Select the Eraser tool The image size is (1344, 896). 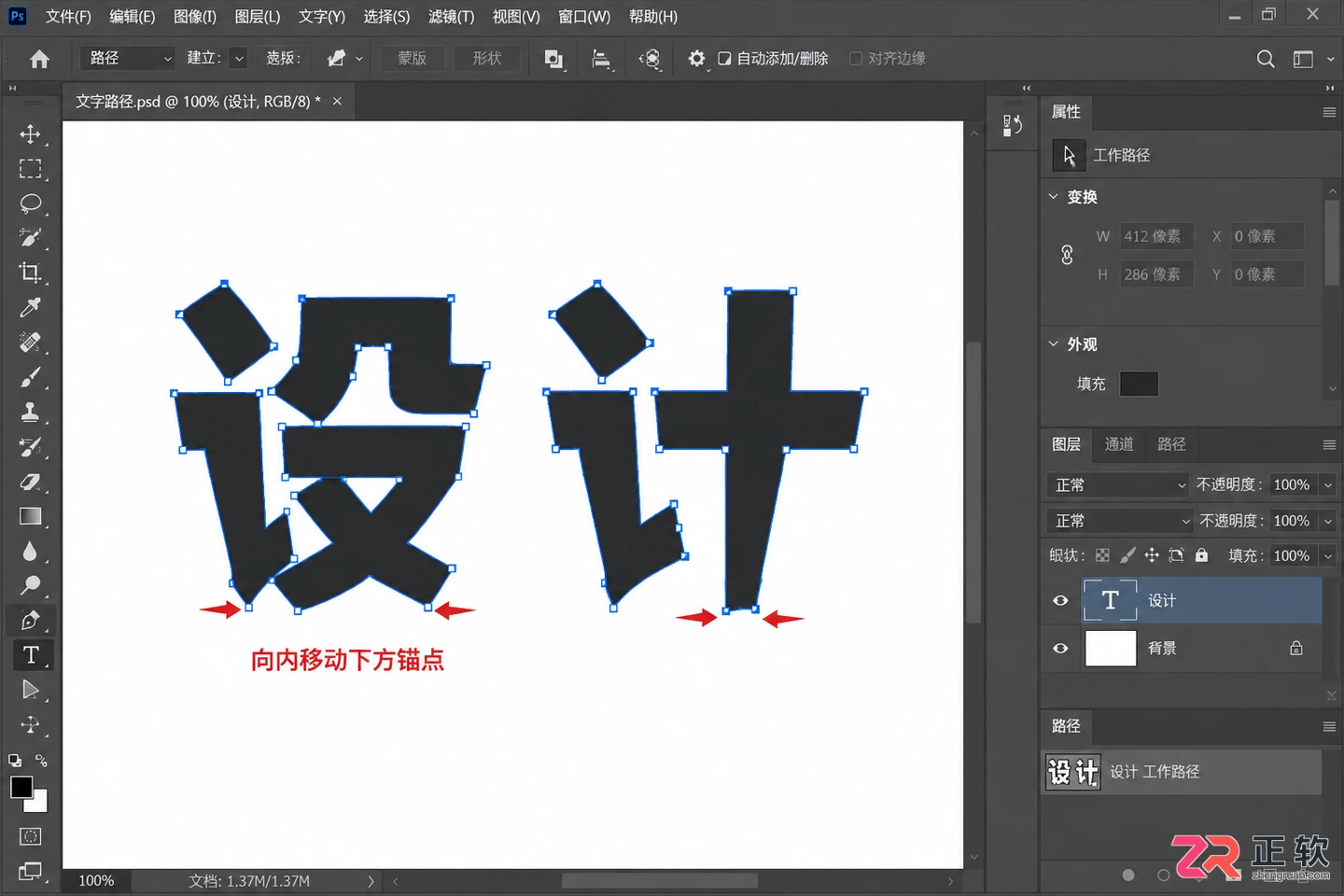click(x=30, y=482)
